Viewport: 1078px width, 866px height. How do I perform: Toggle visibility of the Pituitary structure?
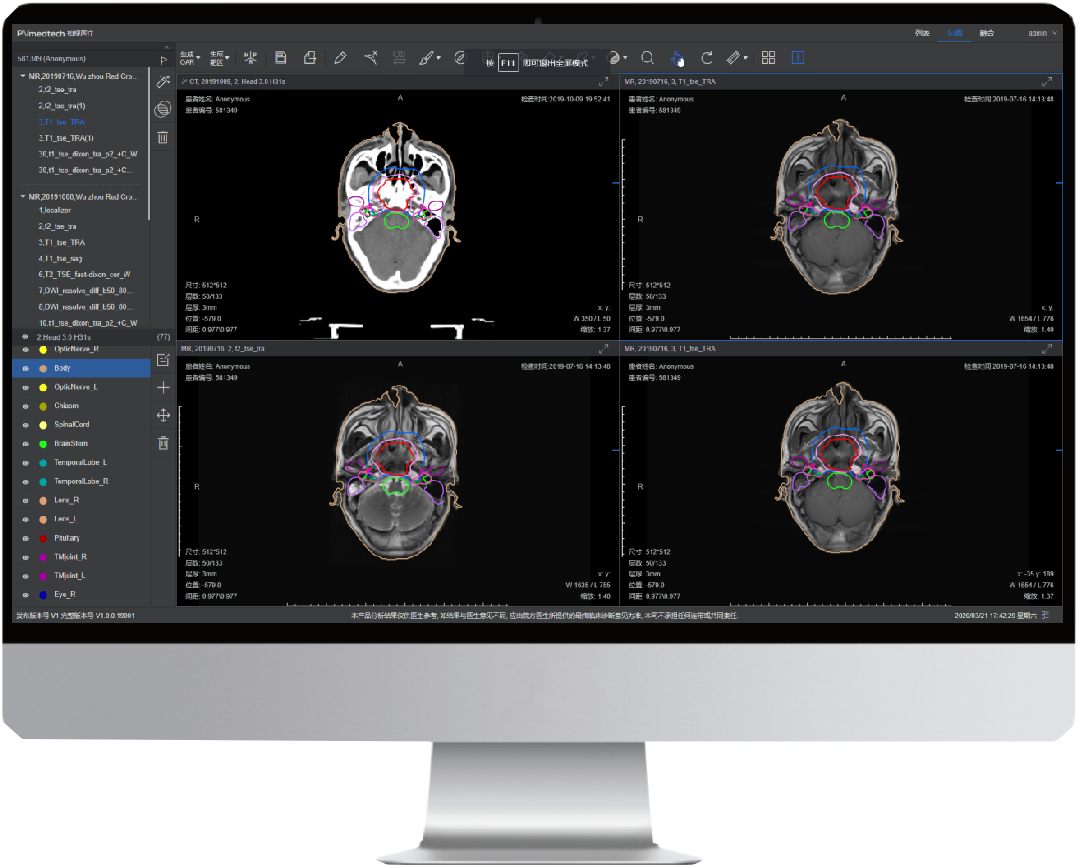(25, 538)
